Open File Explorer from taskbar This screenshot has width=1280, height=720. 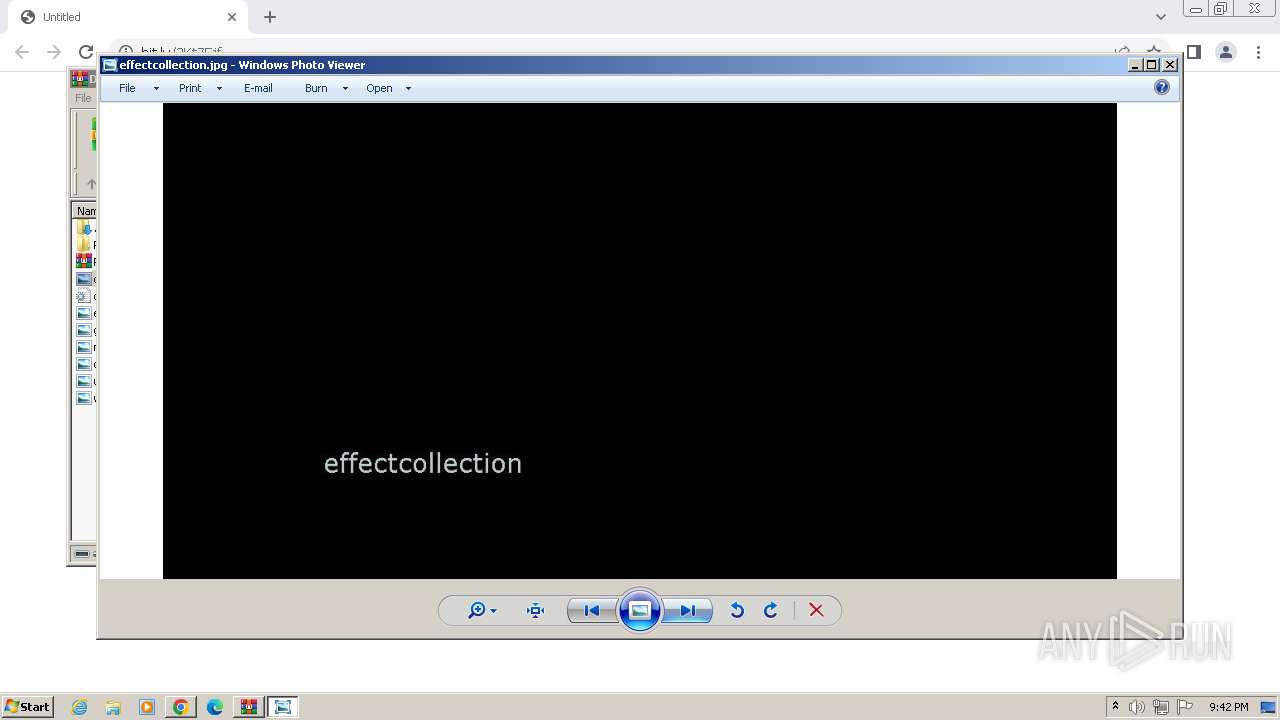(x=113, y=707)
